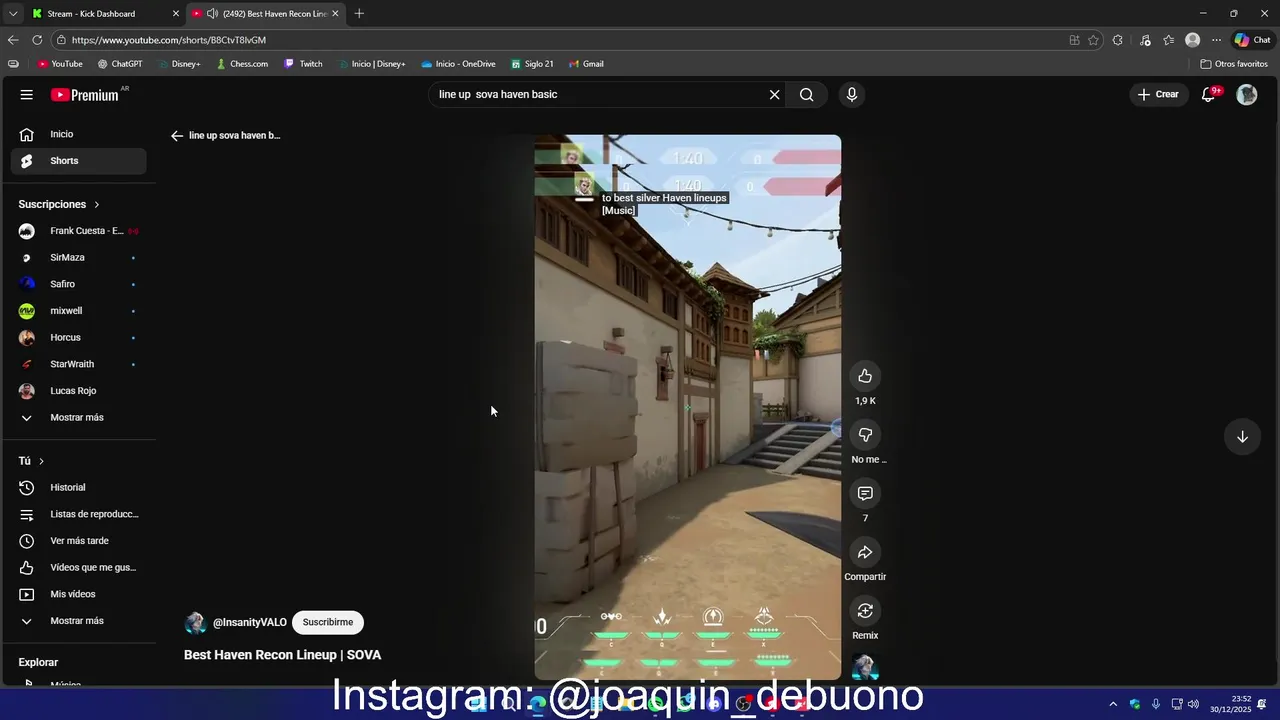Expand Mostrar más under Tú section
Viewport: 1280px width, 720px height.
point(78,621)
